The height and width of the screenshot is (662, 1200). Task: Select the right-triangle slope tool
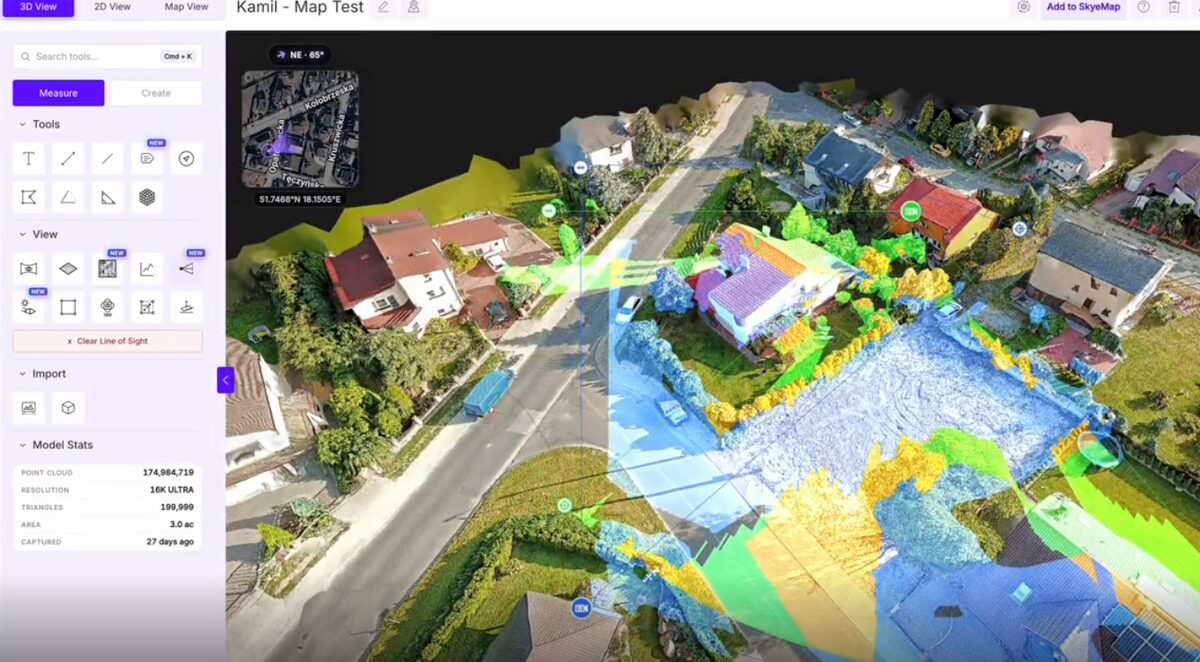pyautogui.click(x=107, y=197)
